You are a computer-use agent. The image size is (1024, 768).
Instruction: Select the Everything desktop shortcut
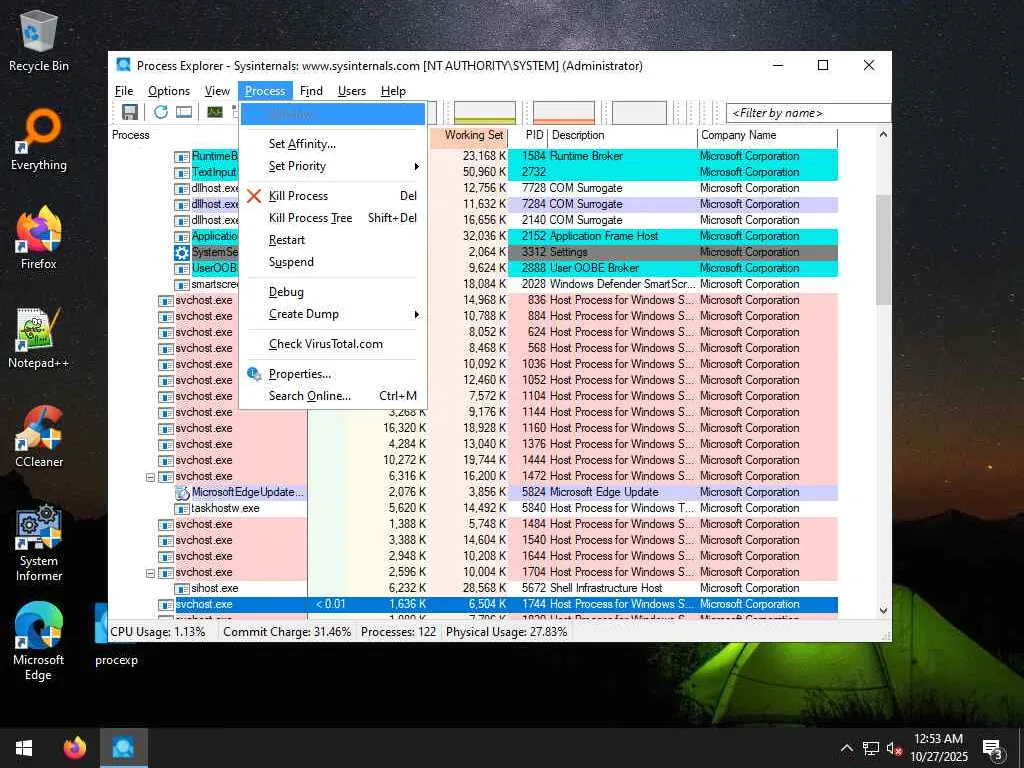39,140
